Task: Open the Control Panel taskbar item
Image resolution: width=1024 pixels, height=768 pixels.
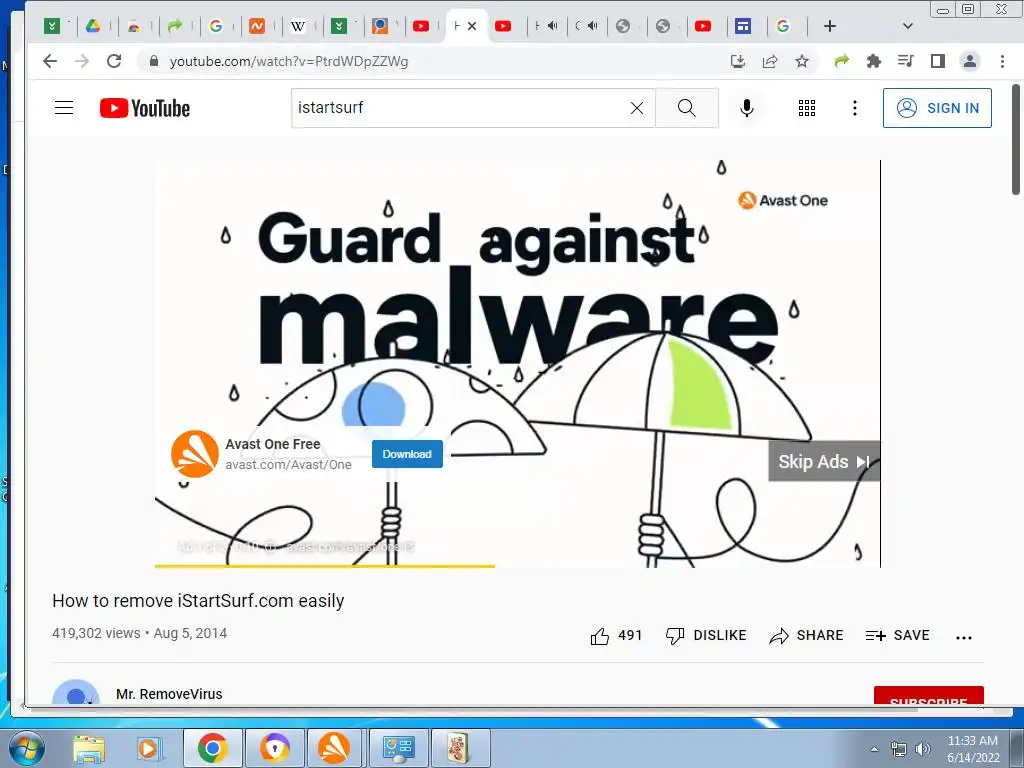Action: pyautogui.click(x=399, y=748)
